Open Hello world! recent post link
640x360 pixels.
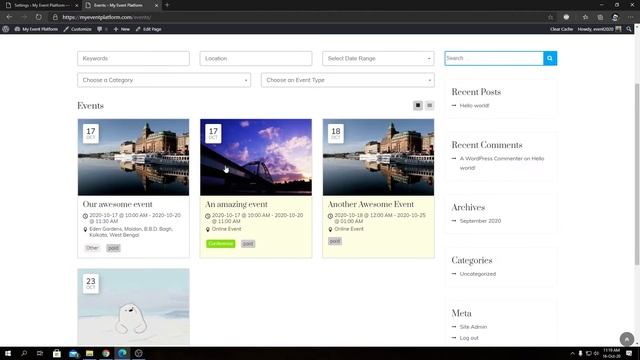click(474, 105)
